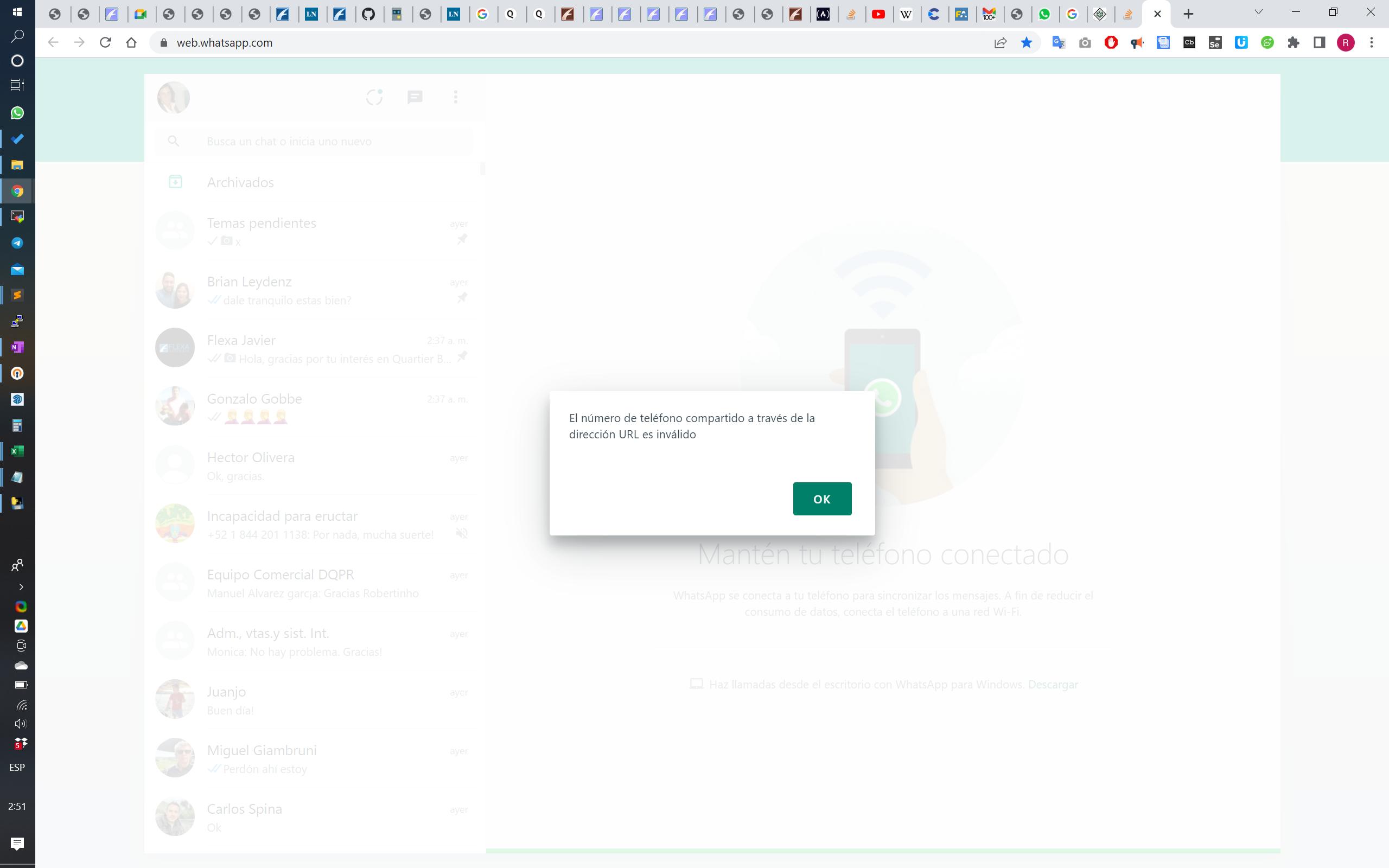
Task: Click the Chrome forward arrow
Action: (79, 42)
